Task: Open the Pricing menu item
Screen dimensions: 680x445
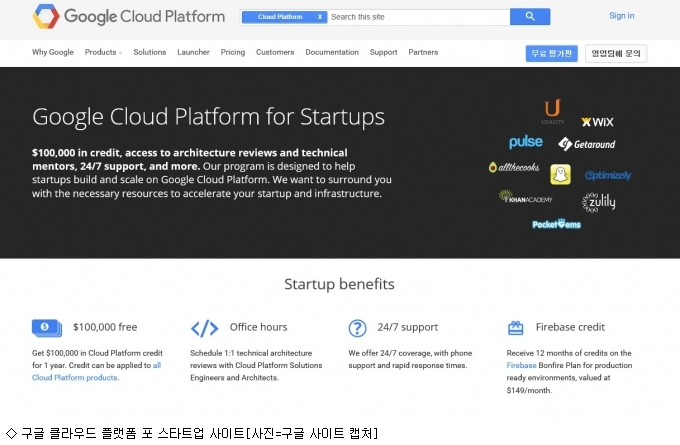Action: coord(233,52)
